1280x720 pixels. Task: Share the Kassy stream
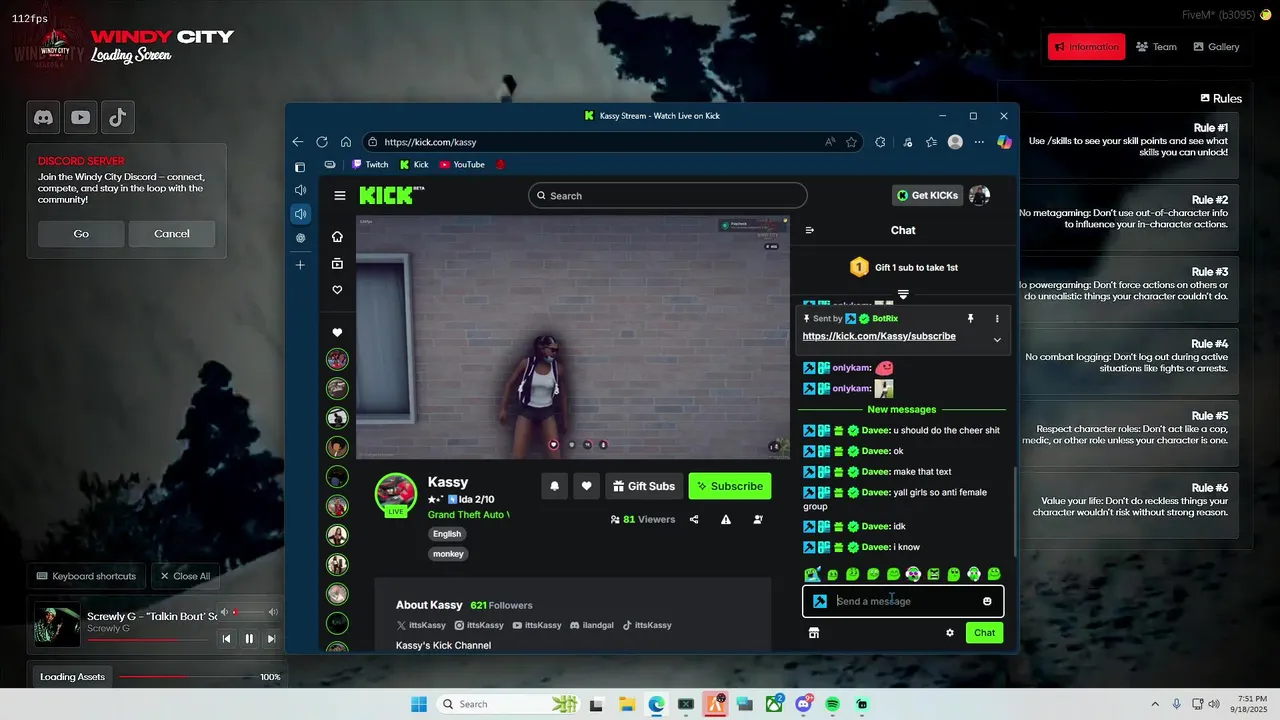click(694, 520)
